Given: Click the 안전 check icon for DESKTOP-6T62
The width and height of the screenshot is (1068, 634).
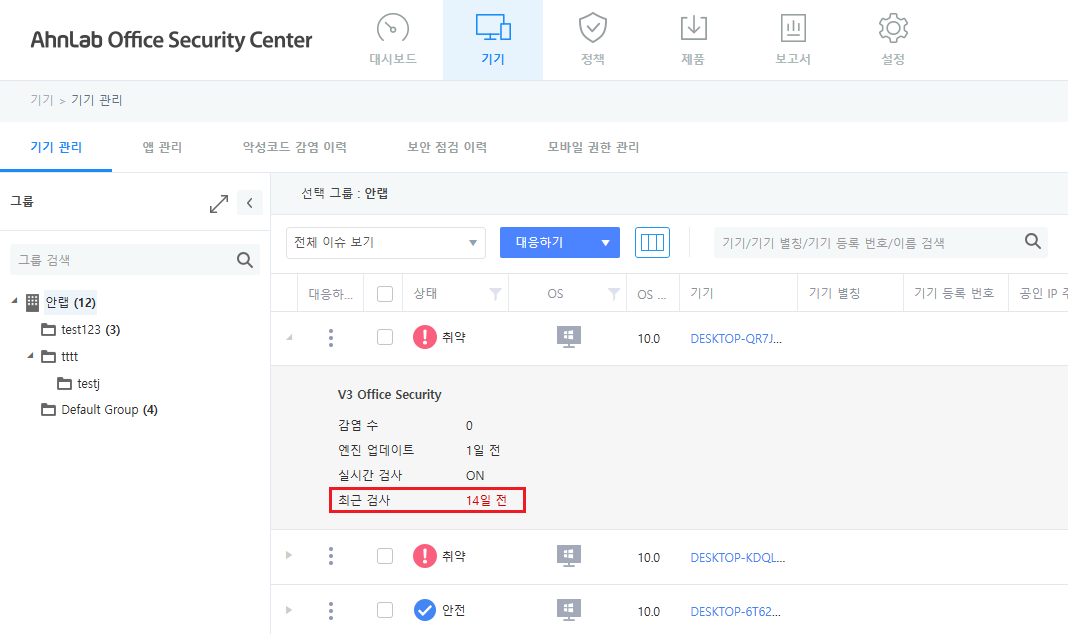Looking at the screenshot, I should (x=424, y=610).
